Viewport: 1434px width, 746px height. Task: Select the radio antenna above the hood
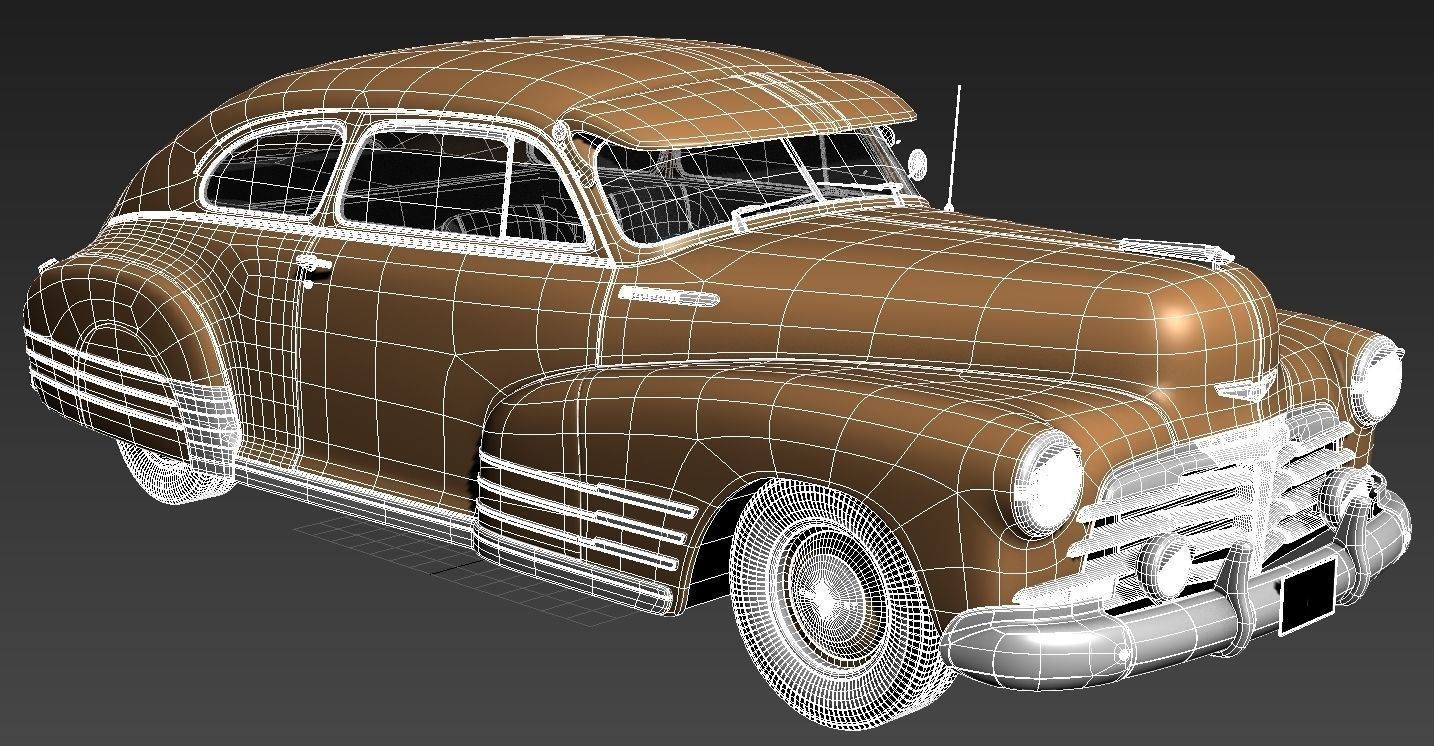955,148
